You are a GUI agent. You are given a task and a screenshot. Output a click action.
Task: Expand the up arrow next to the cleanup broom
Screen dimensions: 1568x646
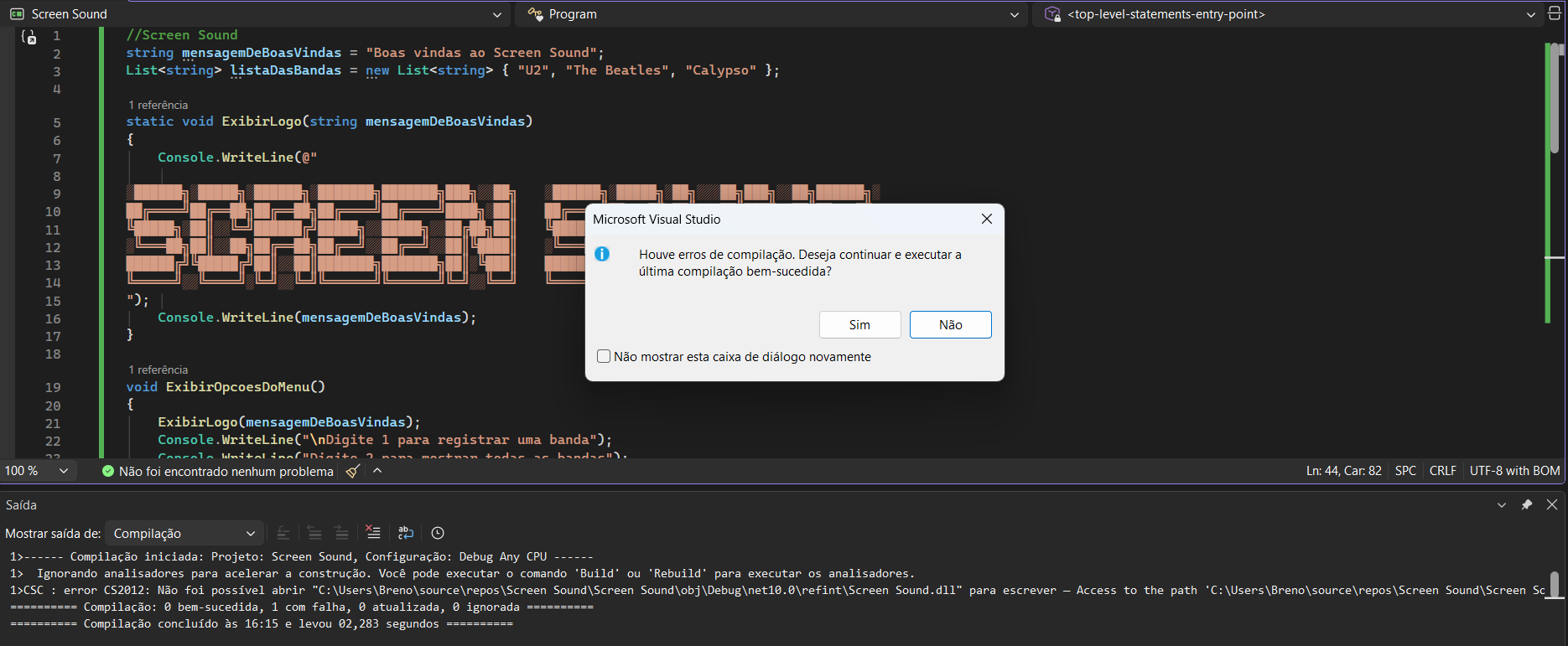click(377, 471)
